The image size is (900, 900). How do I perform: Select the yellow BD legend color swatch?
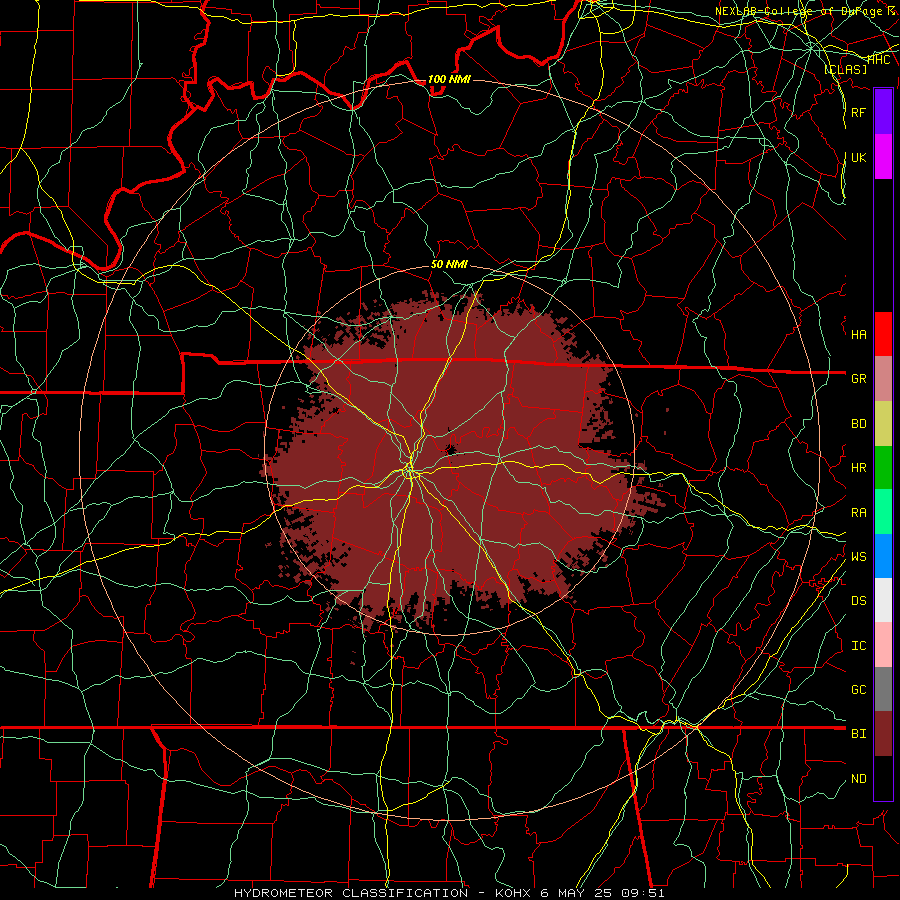click(x=883, y=423)
